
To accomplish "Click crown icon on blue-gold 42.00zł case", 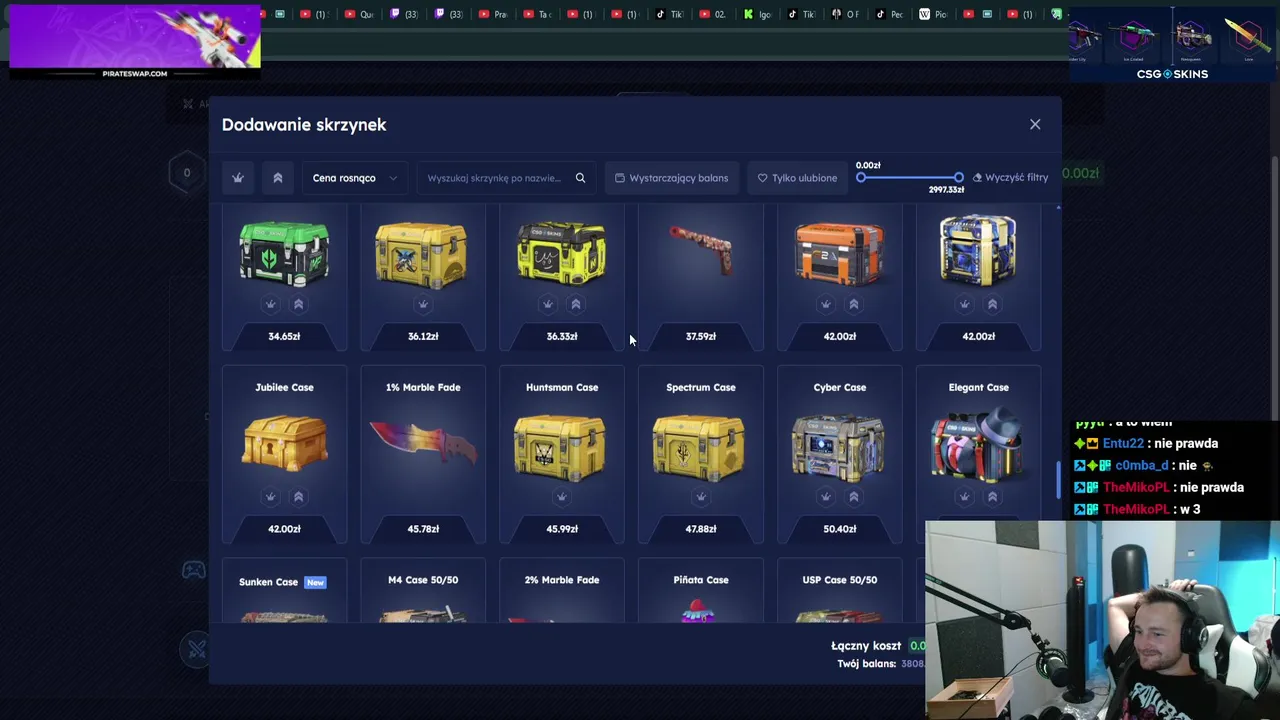I will (965, 304).
